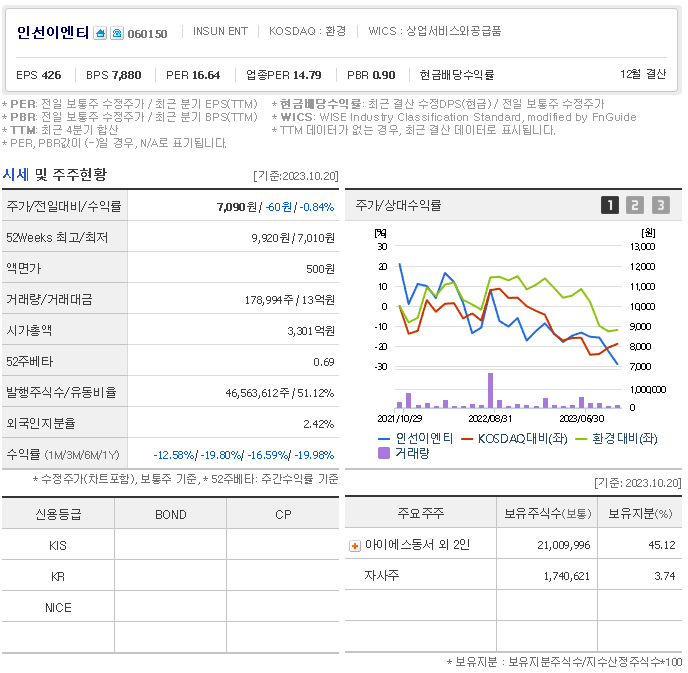
Task: Switch to chart tab 1
Action: point(610,205)
